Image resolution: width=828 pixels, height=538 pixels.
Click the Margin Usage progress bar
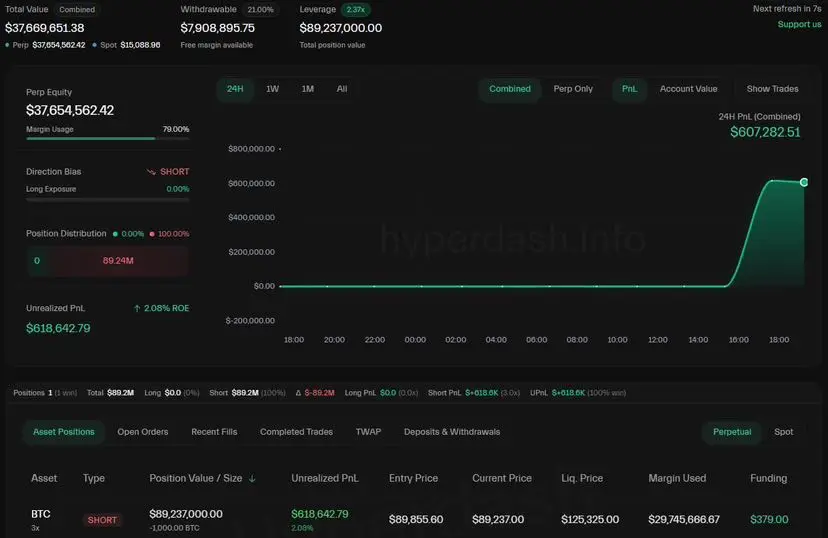(108, 139)
